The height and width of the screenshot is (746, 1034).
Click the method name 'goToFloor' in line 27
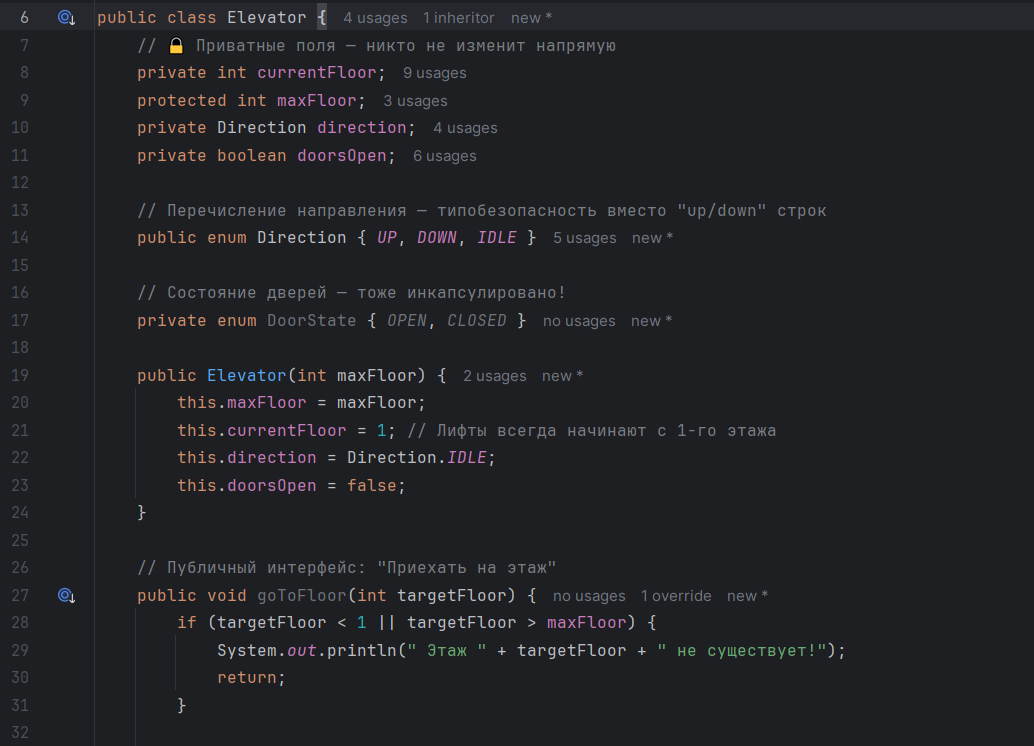[x=301, y=596]
